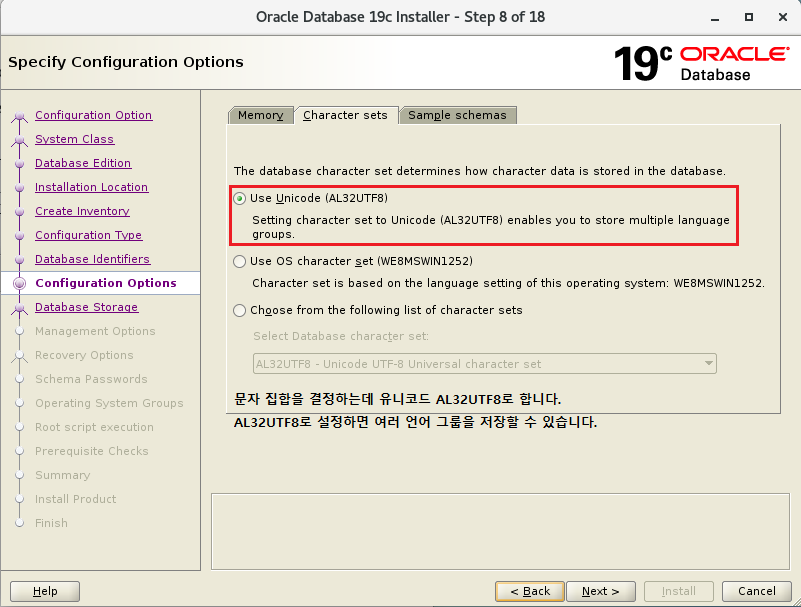This screenshot has height=607, width=801.
Task: Click the Oracle 19c Database logo
Action: pyautogui.click(x=701, y=63)
